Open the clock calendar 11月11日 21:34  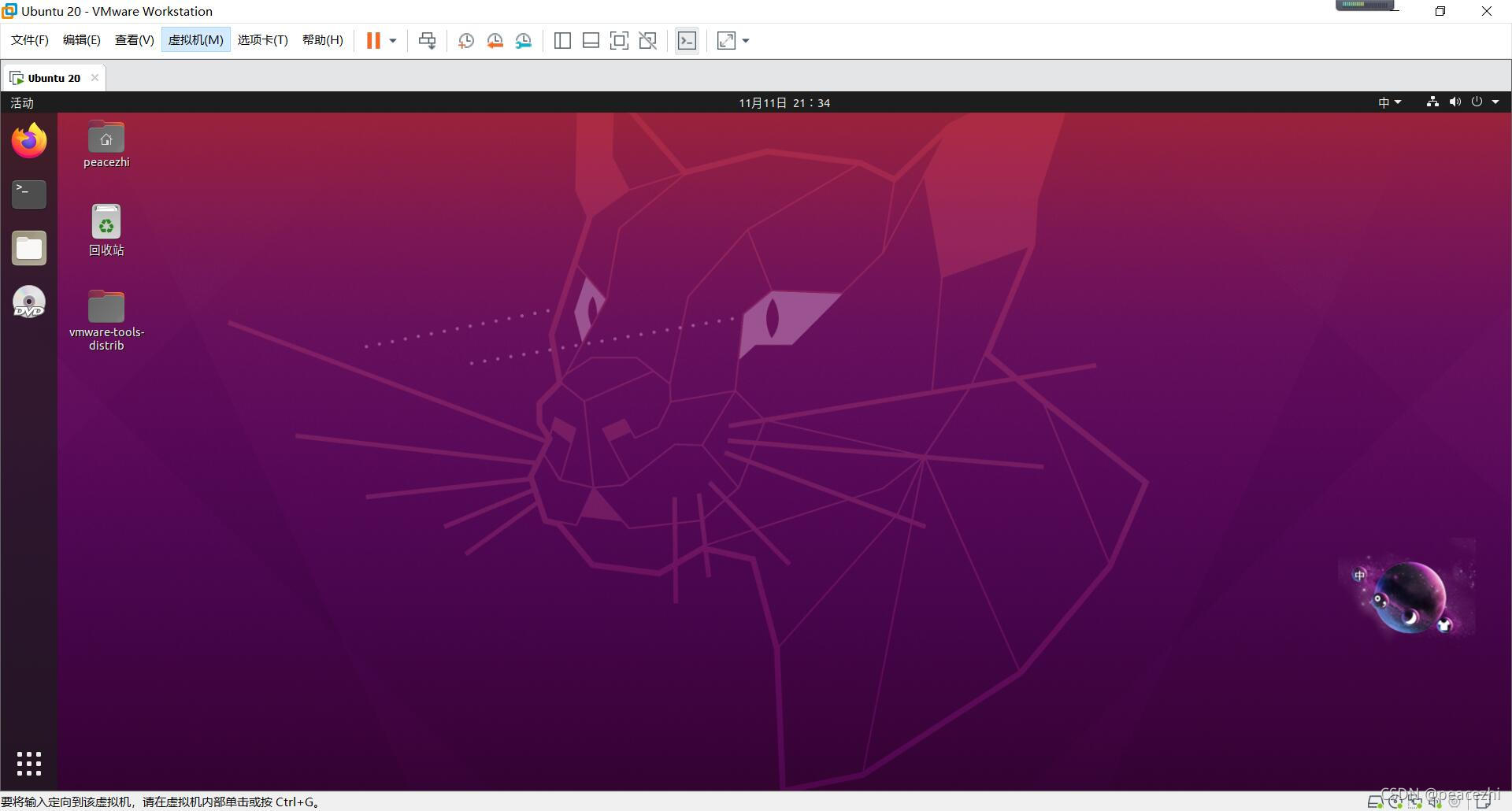point(784,103)
